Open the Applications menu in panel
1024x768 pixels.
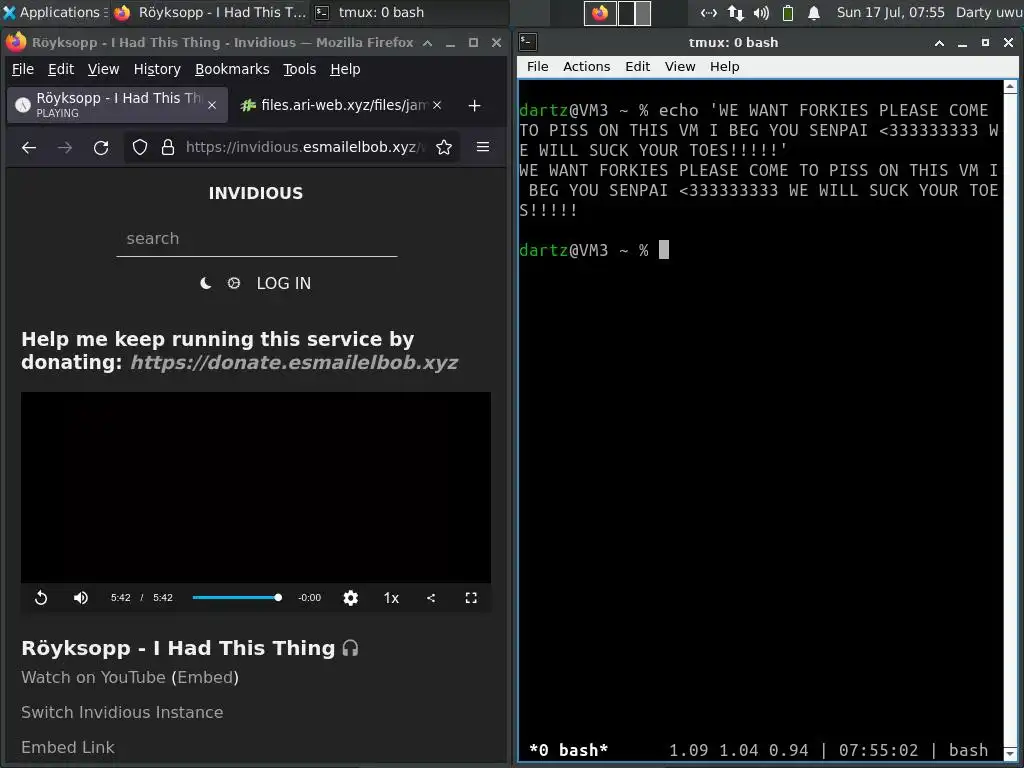55,12
